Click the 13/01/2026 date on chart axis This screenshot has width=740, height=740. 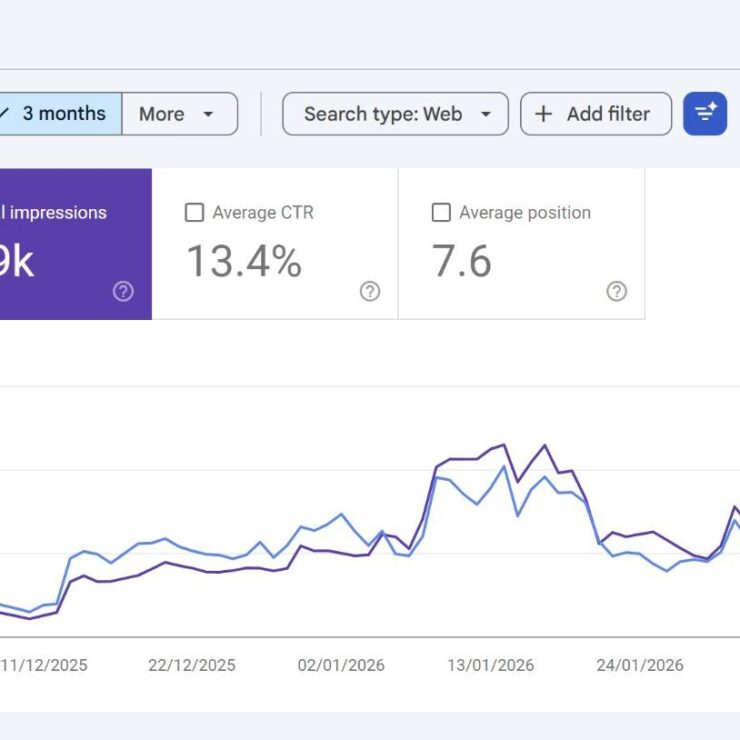coord(491,665)
